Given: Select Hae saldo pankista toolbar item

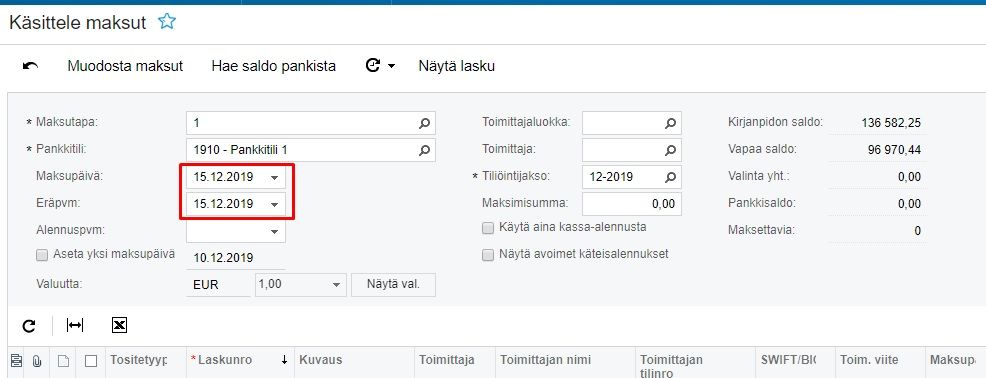Looking at the screenshot, I should [274, 66].
